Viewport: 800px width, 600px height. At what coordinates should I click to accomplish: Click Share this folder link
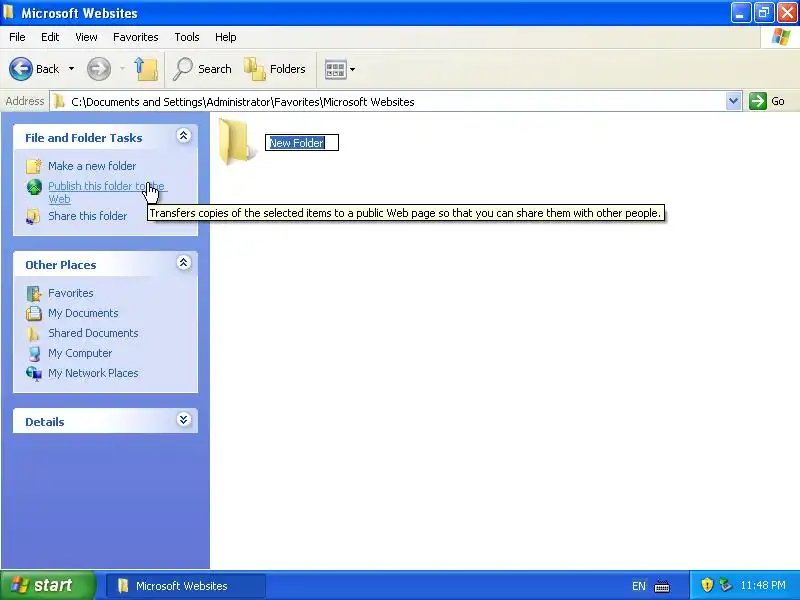[87, 216]
